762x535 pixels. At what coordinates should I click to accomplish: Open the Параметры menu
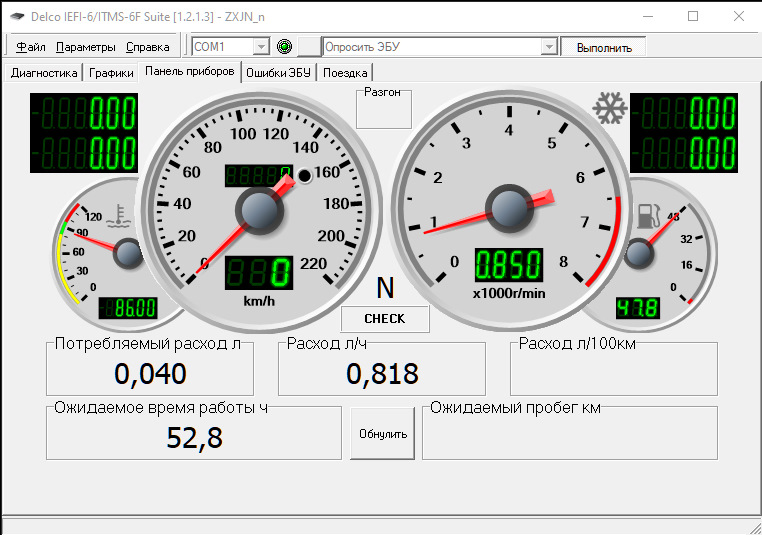pos(86,47)
